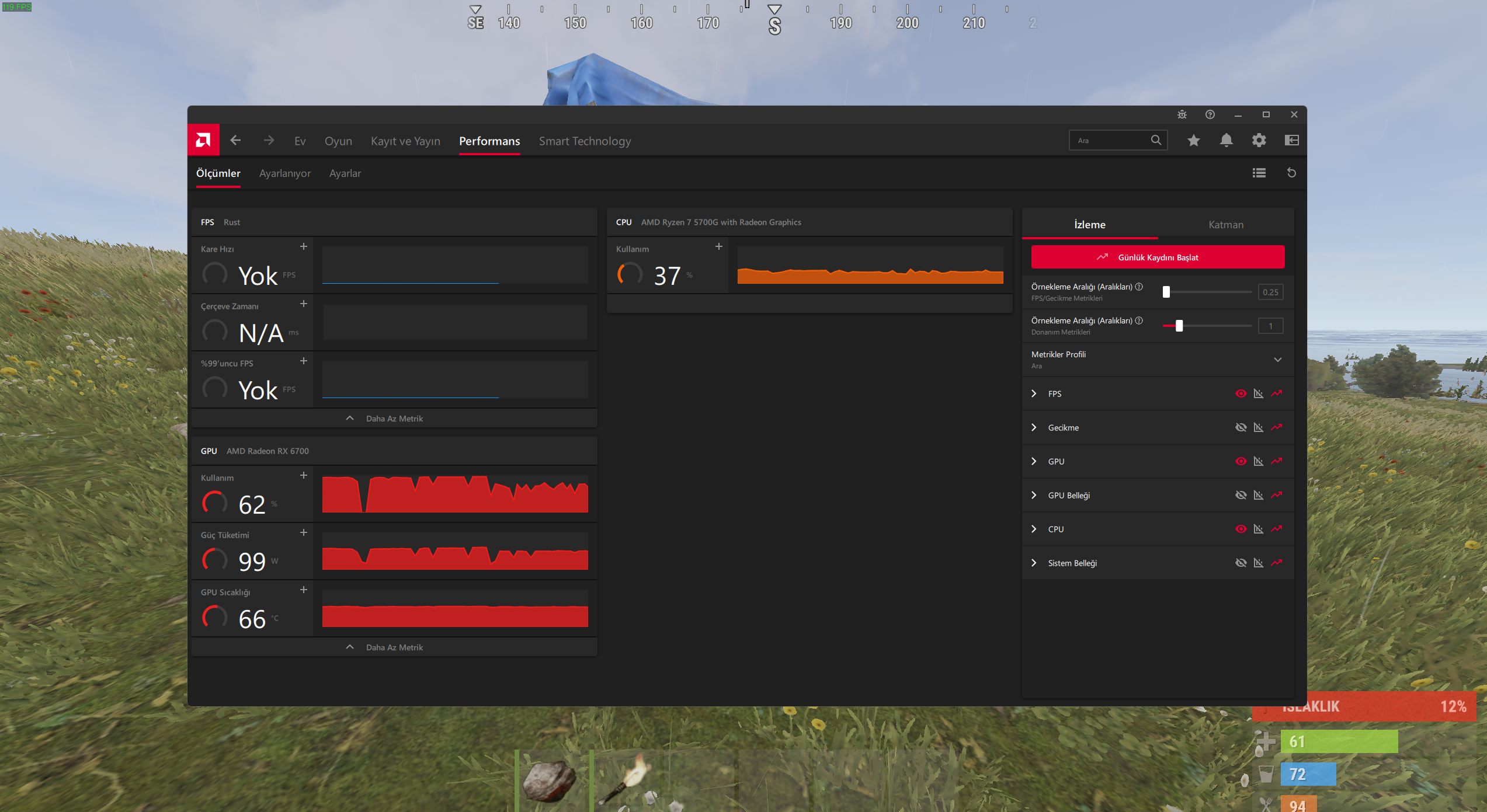1487x812 pixels.
Task: Click the reset metrics icon
Action: (x=1291, y=173)
